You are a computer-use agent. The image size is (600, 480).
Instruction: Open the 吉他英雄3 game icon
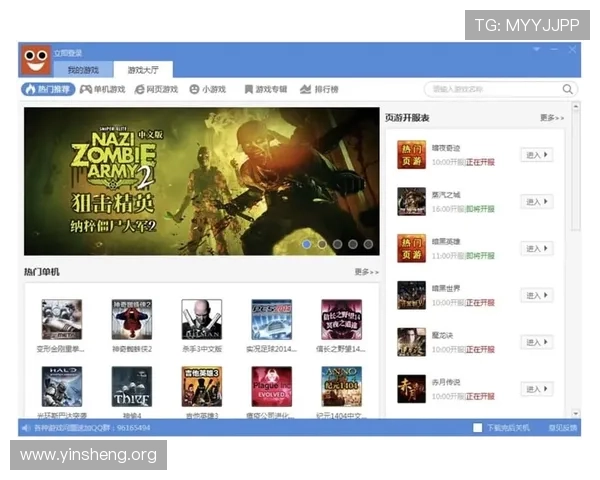pos(202,386)
